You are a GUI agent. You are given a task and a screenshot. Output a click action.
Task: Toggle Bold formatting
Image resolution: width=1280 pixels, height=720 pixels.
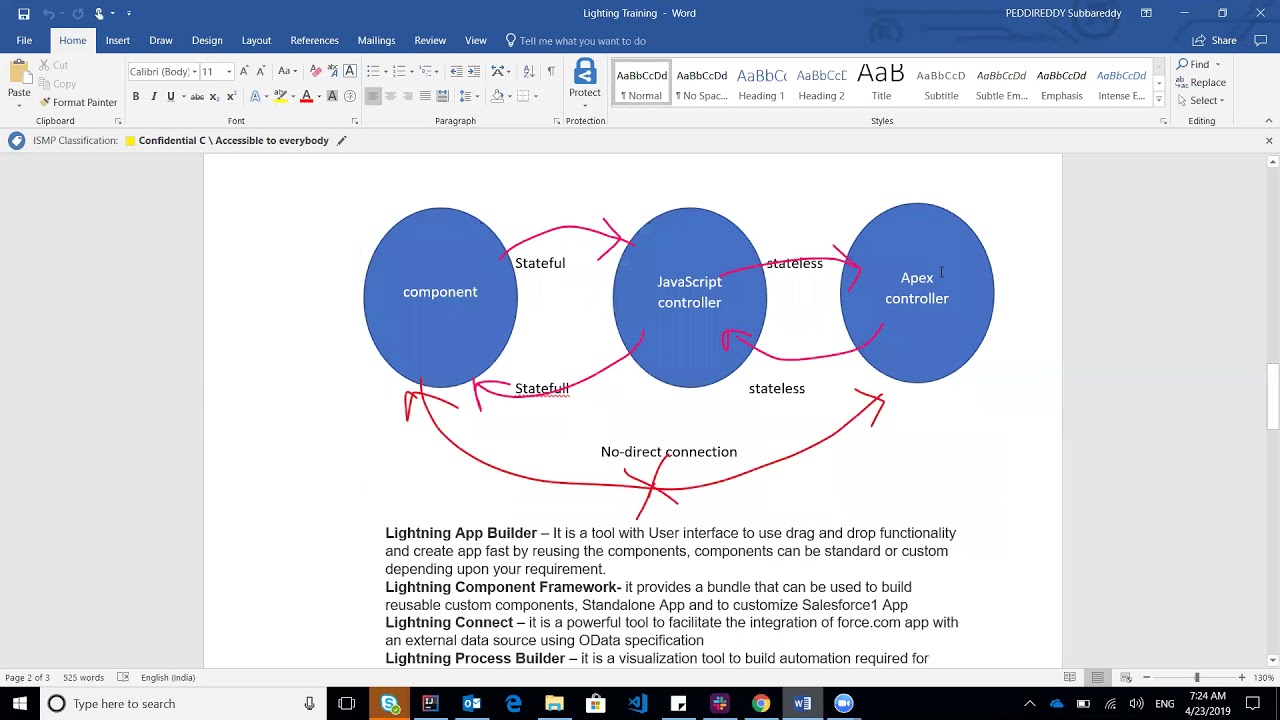click(x=136, y=96)
